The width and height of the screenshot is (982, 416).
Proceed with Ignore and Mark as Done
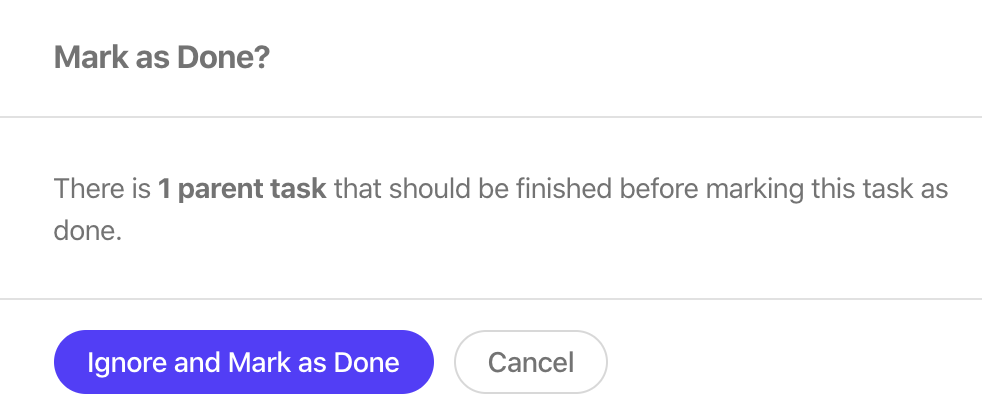244,362
